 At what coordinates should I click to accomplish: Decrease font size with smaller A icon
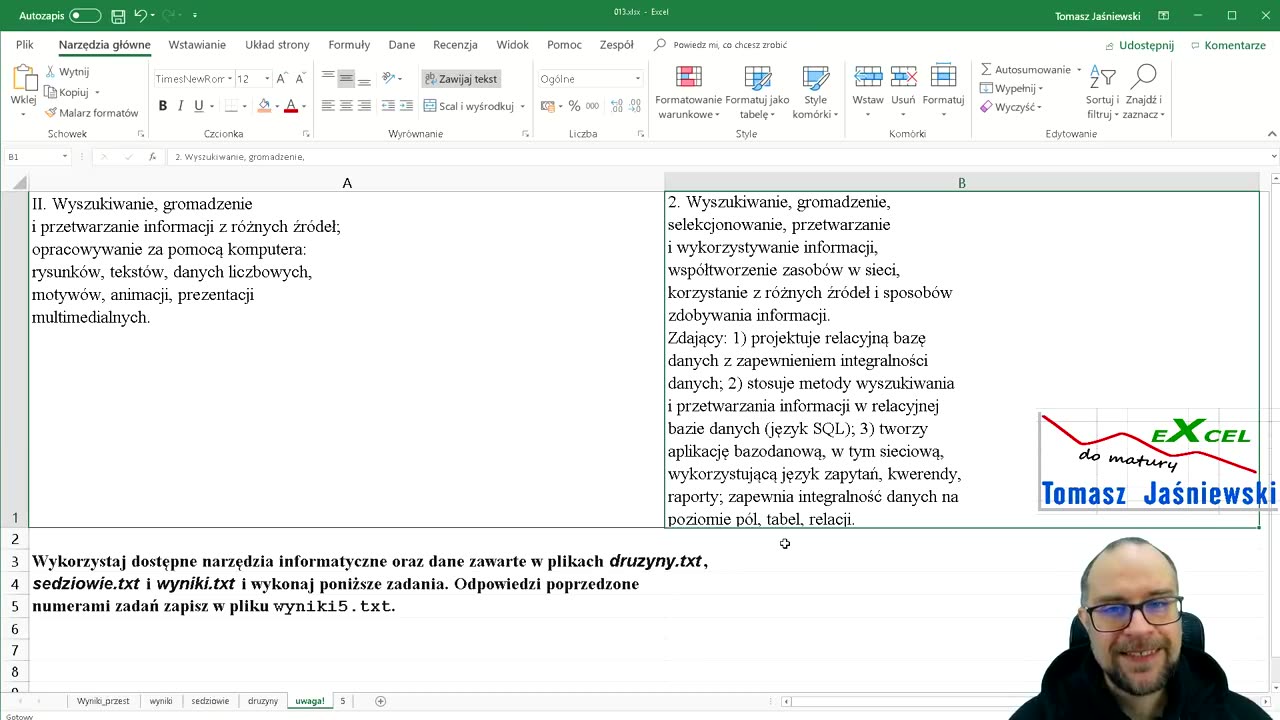coord(299,79)
